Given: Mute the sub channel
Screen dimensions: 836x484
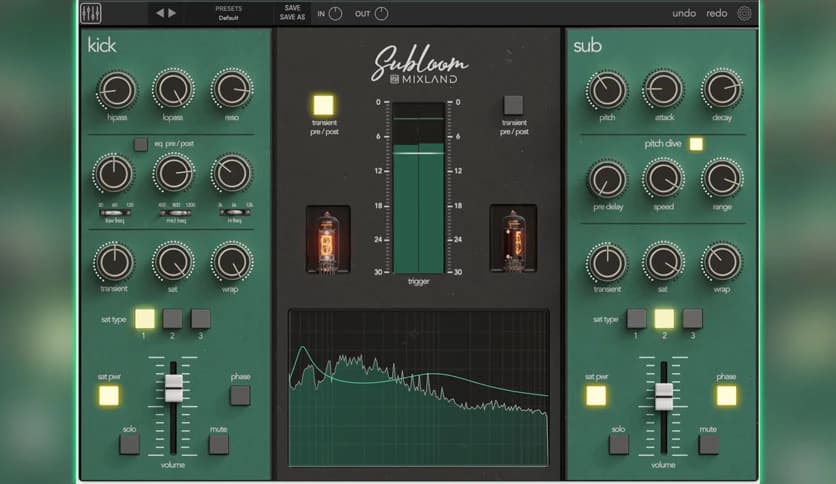Looking at the screenshot, I should tap(709, 444).
